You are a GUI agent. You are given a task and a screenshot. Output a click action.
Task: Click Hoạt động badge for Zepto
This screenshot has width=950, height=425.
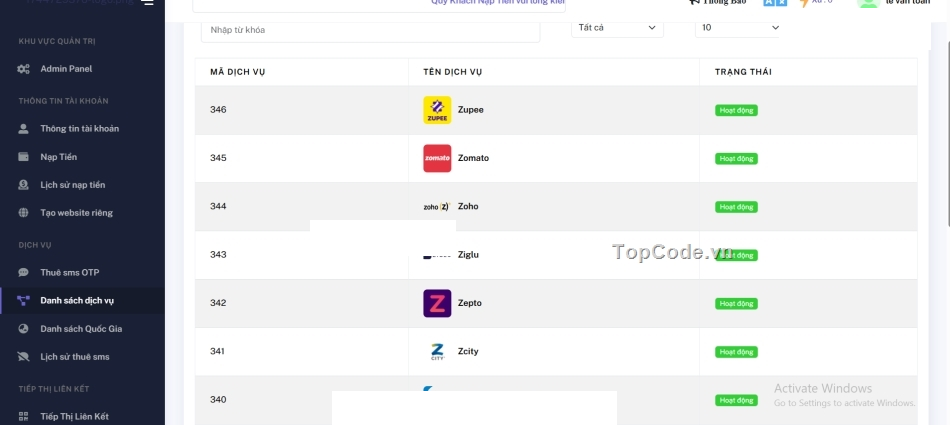coord(736,304)
